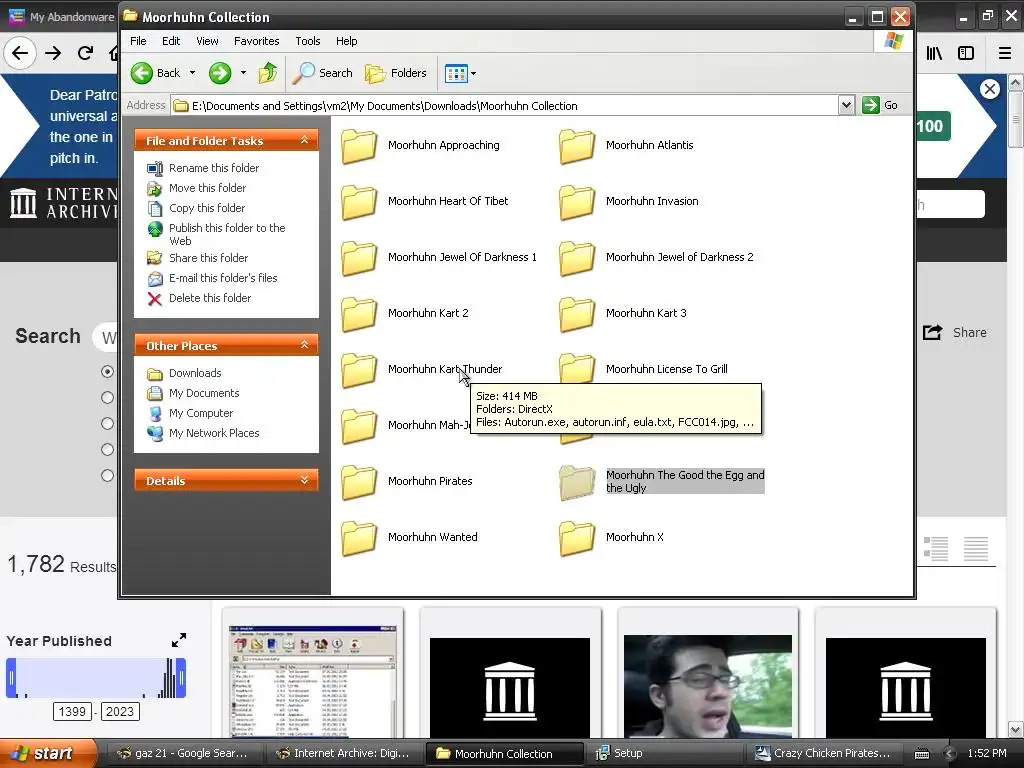1024x768 pixels.
Task: Expand the Details panel
Action: tap(304, 480)
